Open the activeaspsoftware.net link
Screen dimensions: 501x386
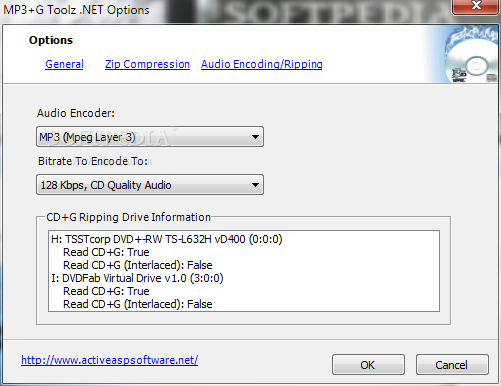click(110, 360)
